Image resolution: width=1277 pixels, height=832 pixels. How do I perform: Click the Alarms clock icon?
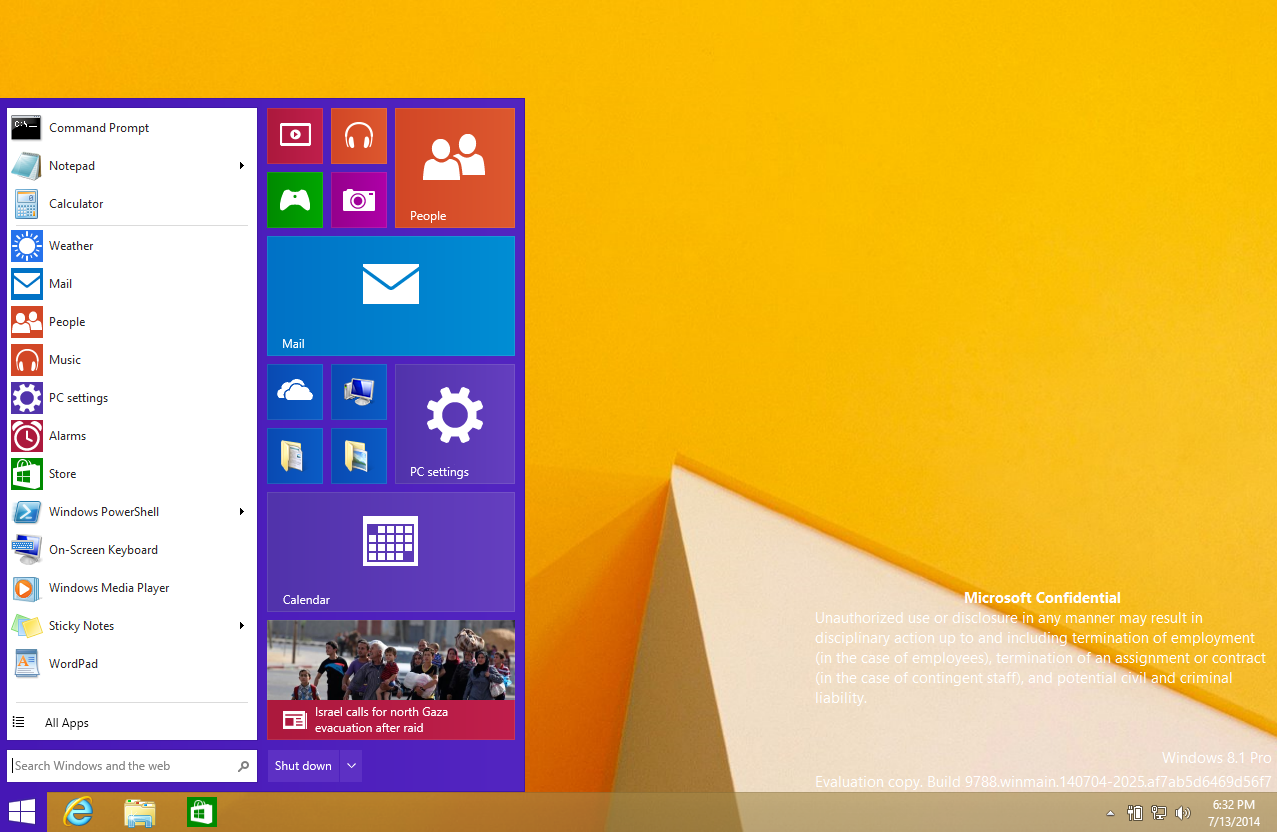click(x=27, y=436)
